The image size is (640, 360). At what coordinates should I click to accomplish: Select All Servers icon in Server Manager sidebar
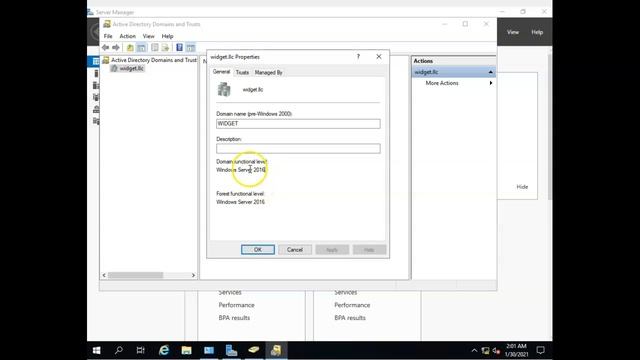[x=96, y=85]
